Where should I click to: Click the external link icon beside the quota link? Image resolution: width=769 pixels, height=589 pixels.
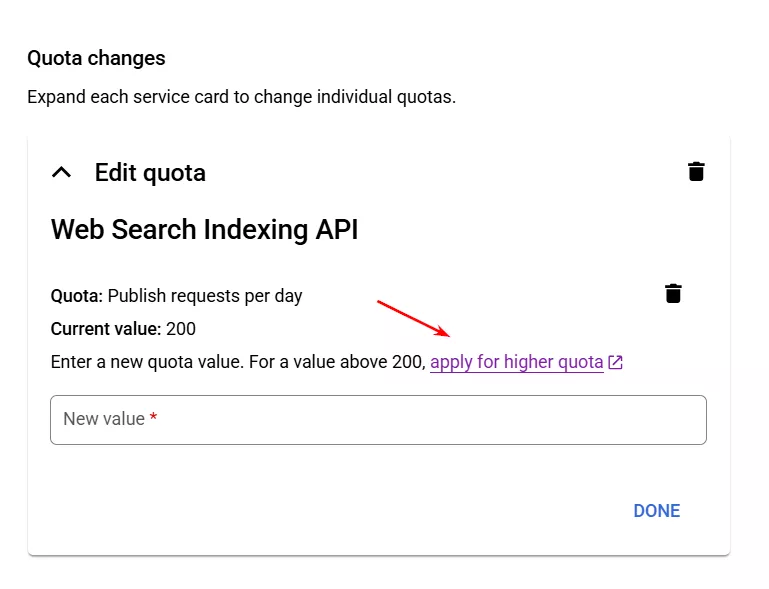(x=616, y=362)
